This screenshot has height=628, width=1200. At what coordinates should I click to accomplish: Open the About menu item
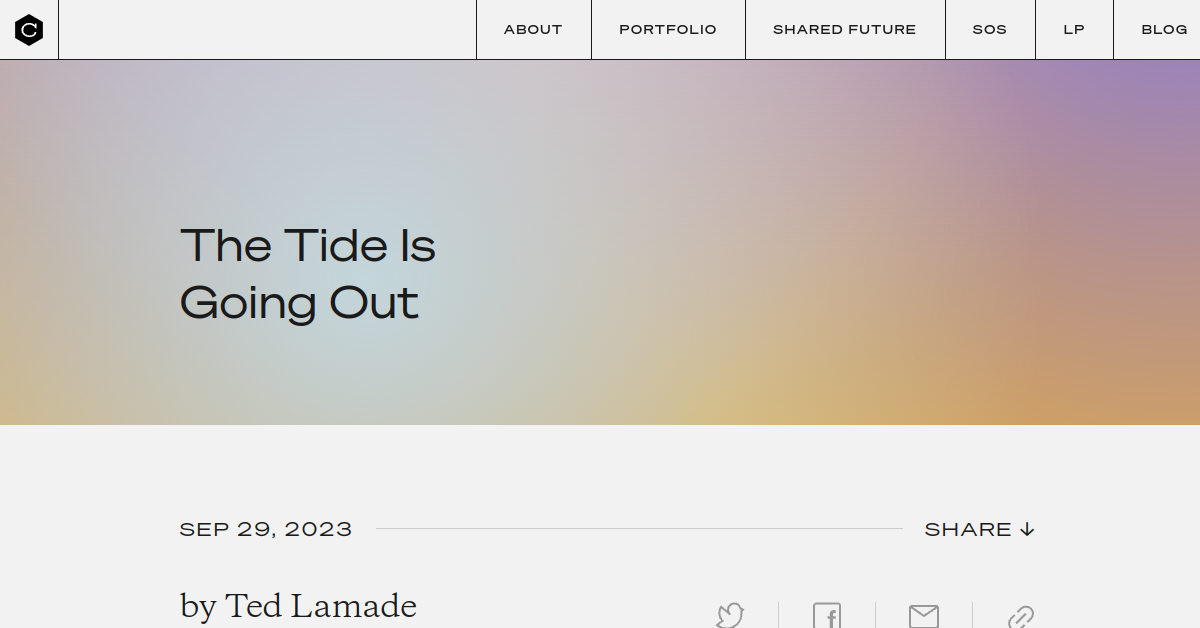point(533,30)
